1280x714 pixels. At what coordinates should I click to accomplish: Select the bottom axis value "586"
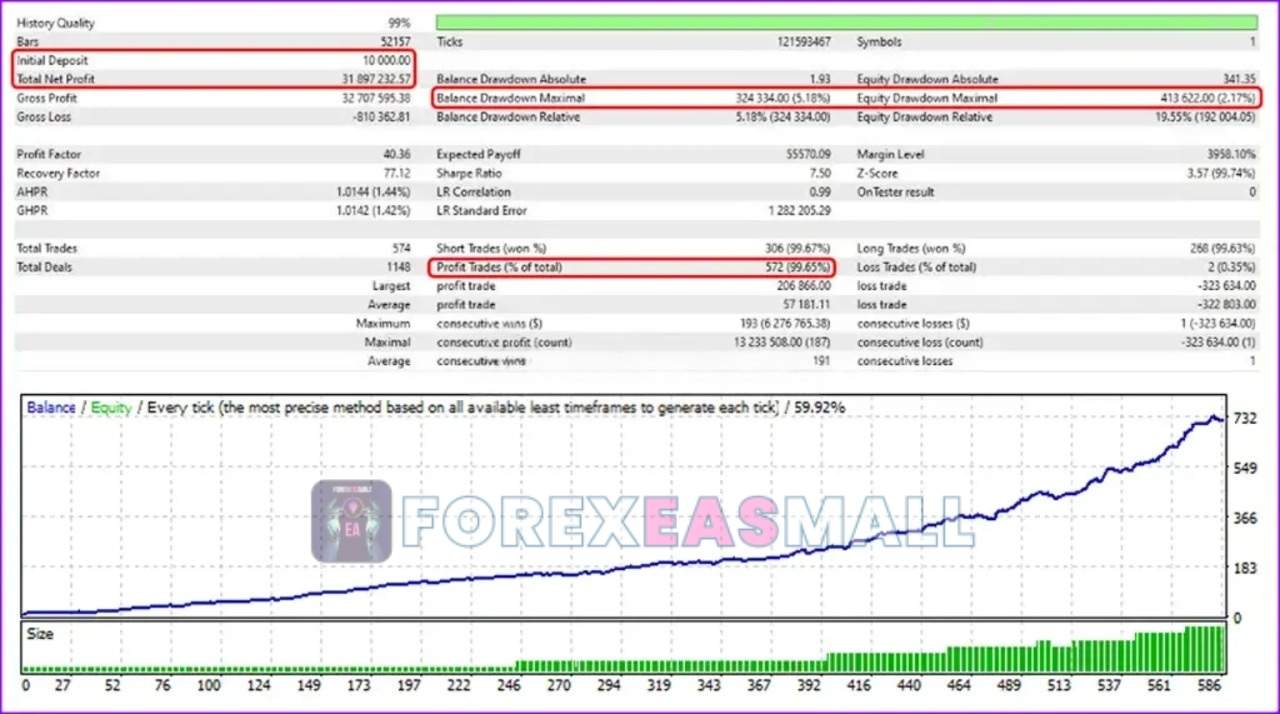(x=1209, y=686)
